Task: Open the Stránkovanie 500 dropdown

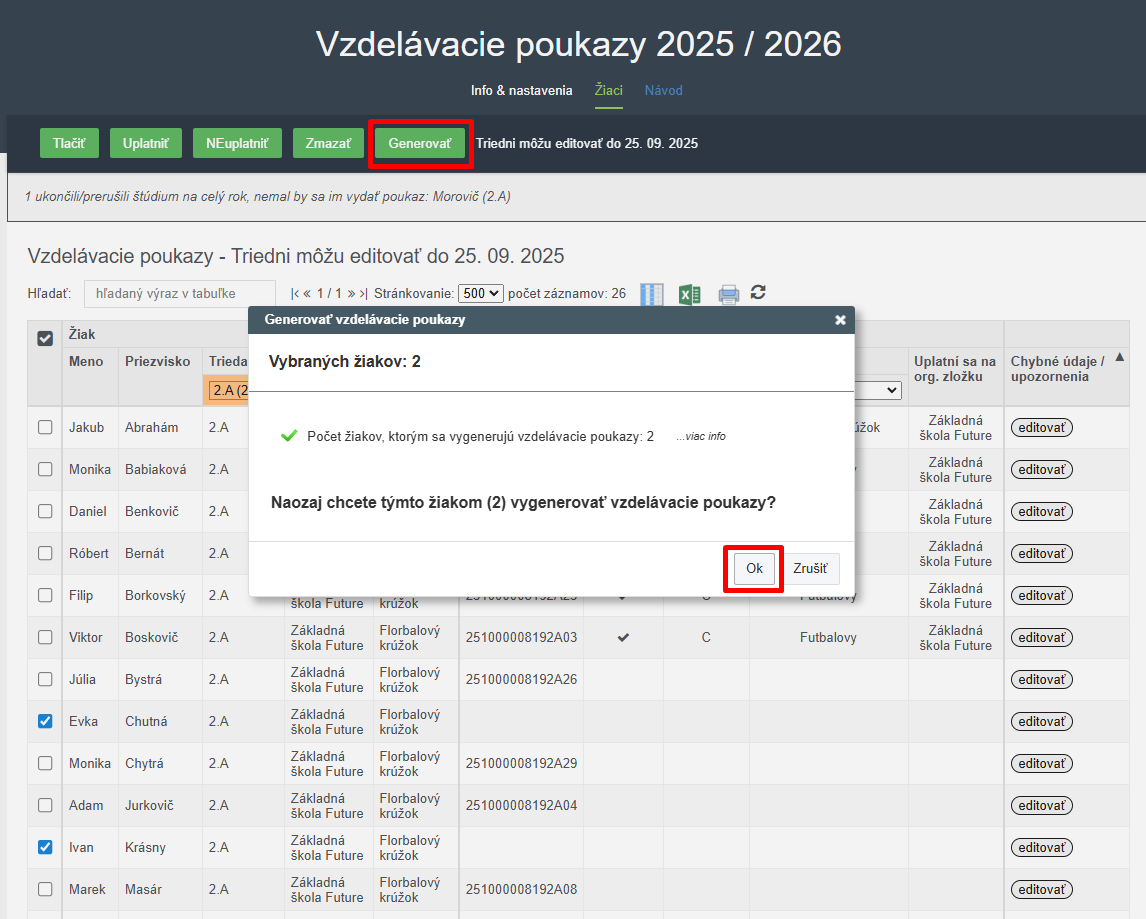Action: (480, 294)
